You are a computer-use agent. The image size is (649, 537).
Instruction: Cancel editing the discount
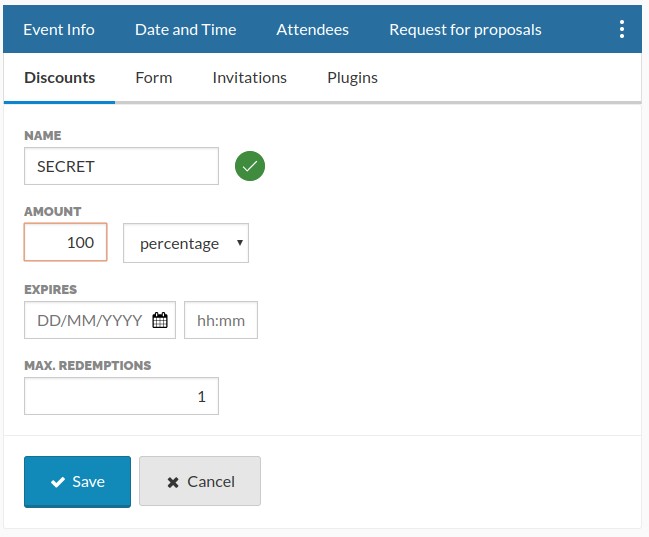pos(200,481)
